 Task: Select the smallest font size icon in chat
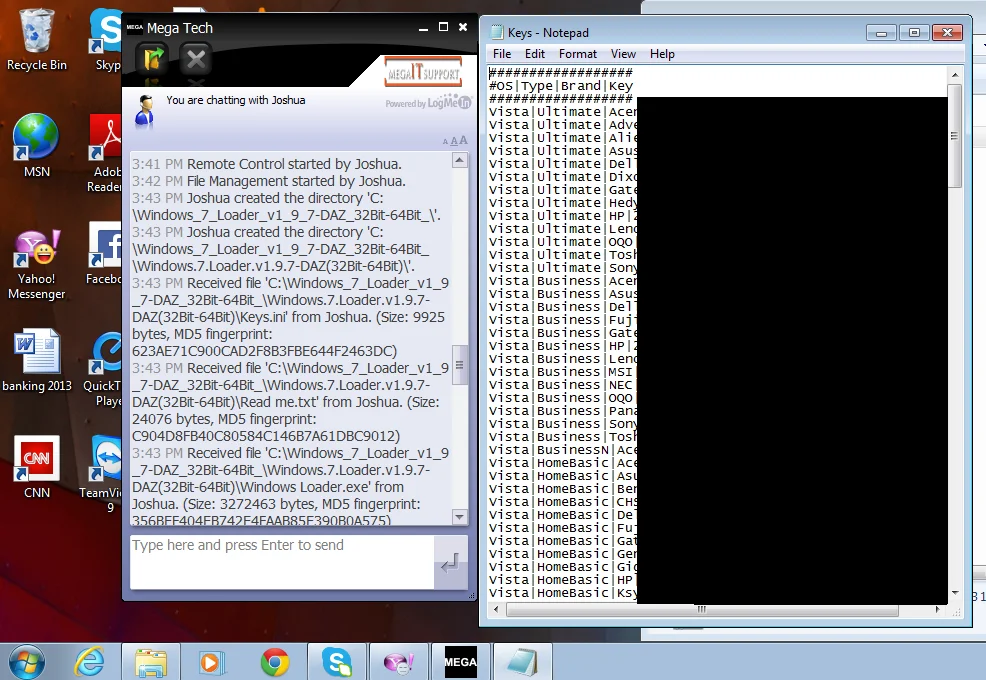pyautogui.click(x=443, y=141)
